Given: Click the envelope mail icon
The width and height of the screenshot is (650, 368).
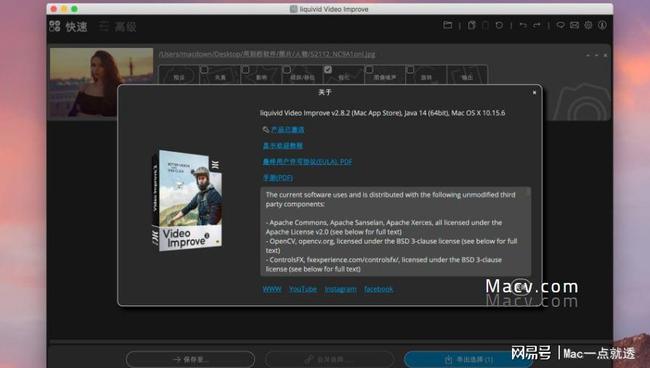Looking at the screenshot, I should pyautogui.click(x=574, y=25).
